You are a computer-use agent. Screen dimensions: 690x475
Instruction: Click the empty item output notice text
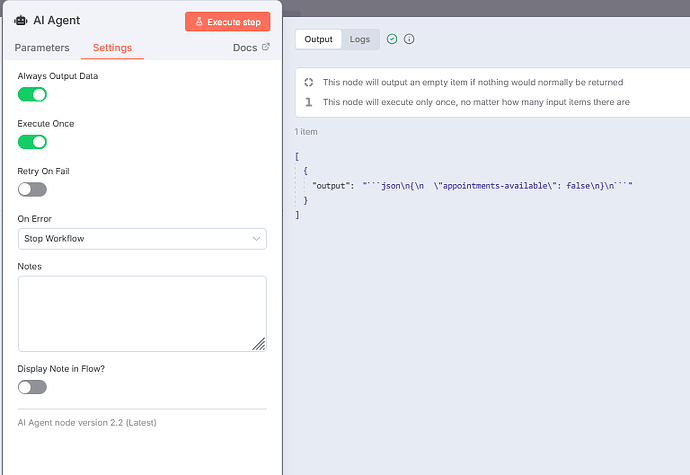473,82
